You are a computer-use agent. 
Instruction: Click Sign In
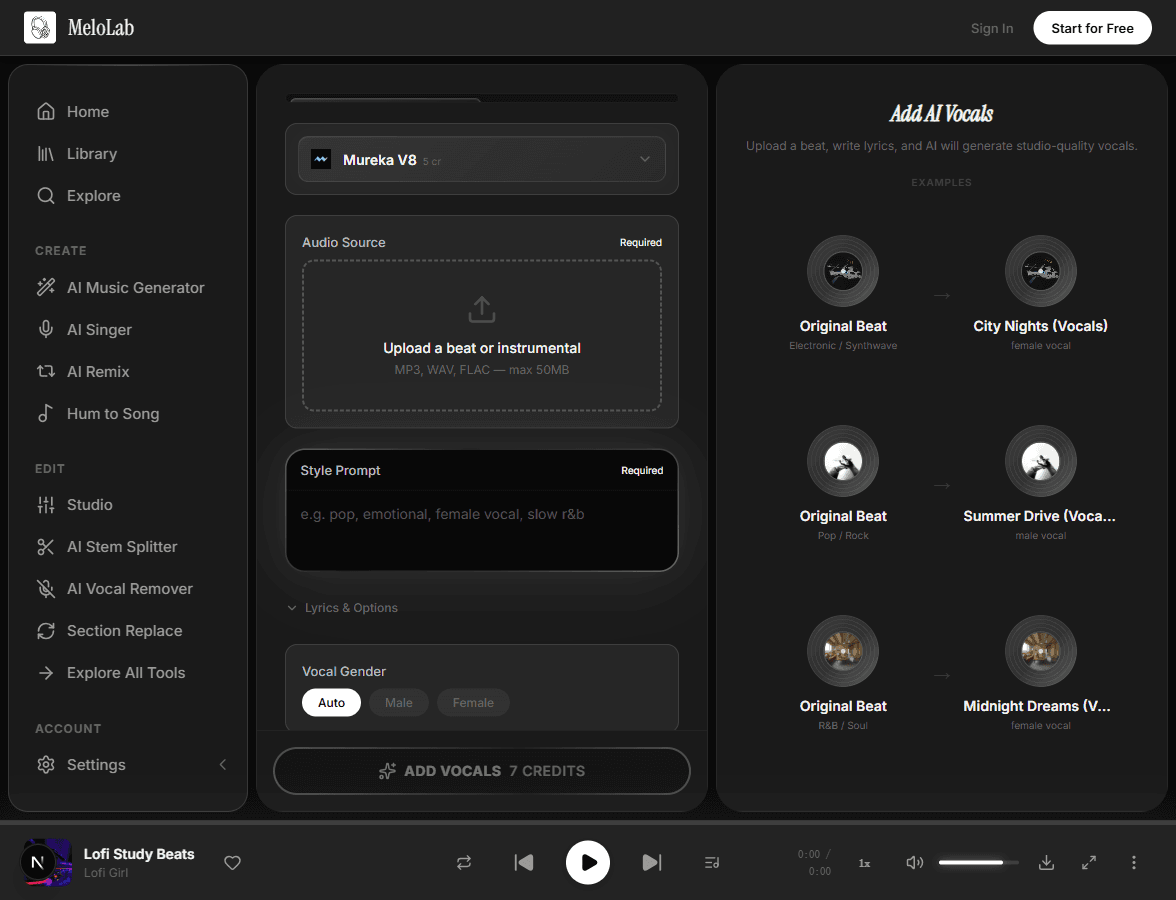992,28
